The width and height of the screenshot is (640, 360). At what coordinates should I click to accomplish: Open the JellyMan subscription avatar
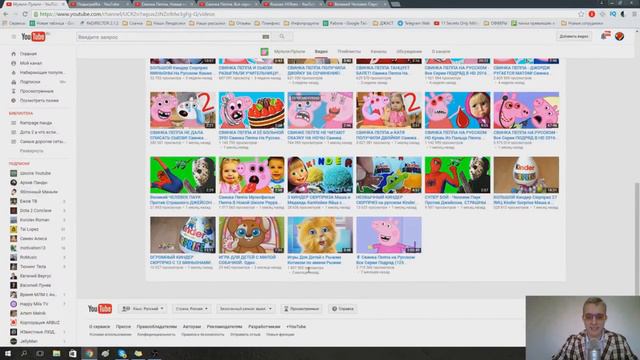13,341
